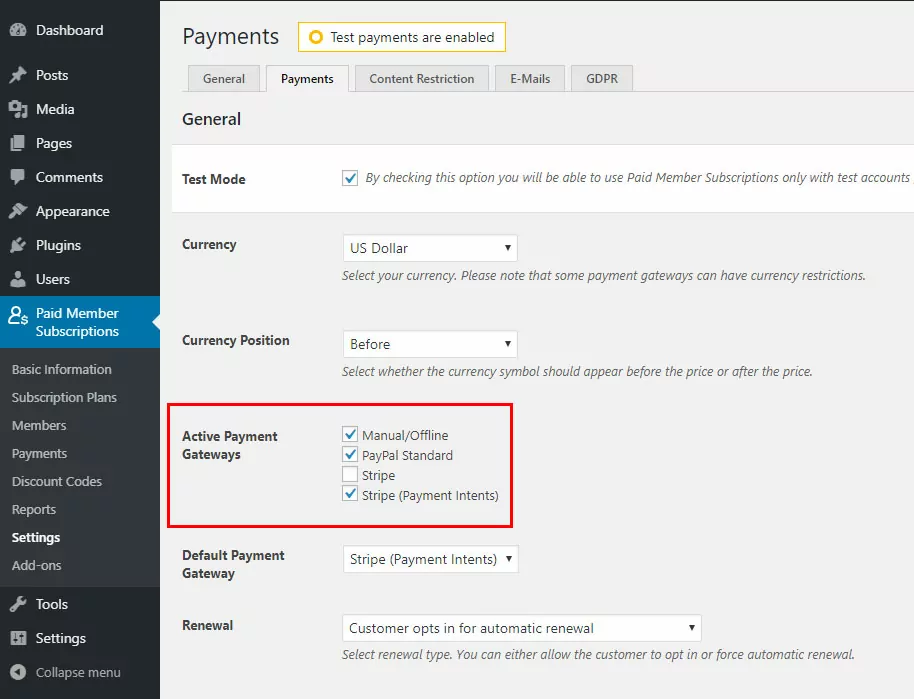Expand the Currency Position dropdown

click(x=430, y=344)
